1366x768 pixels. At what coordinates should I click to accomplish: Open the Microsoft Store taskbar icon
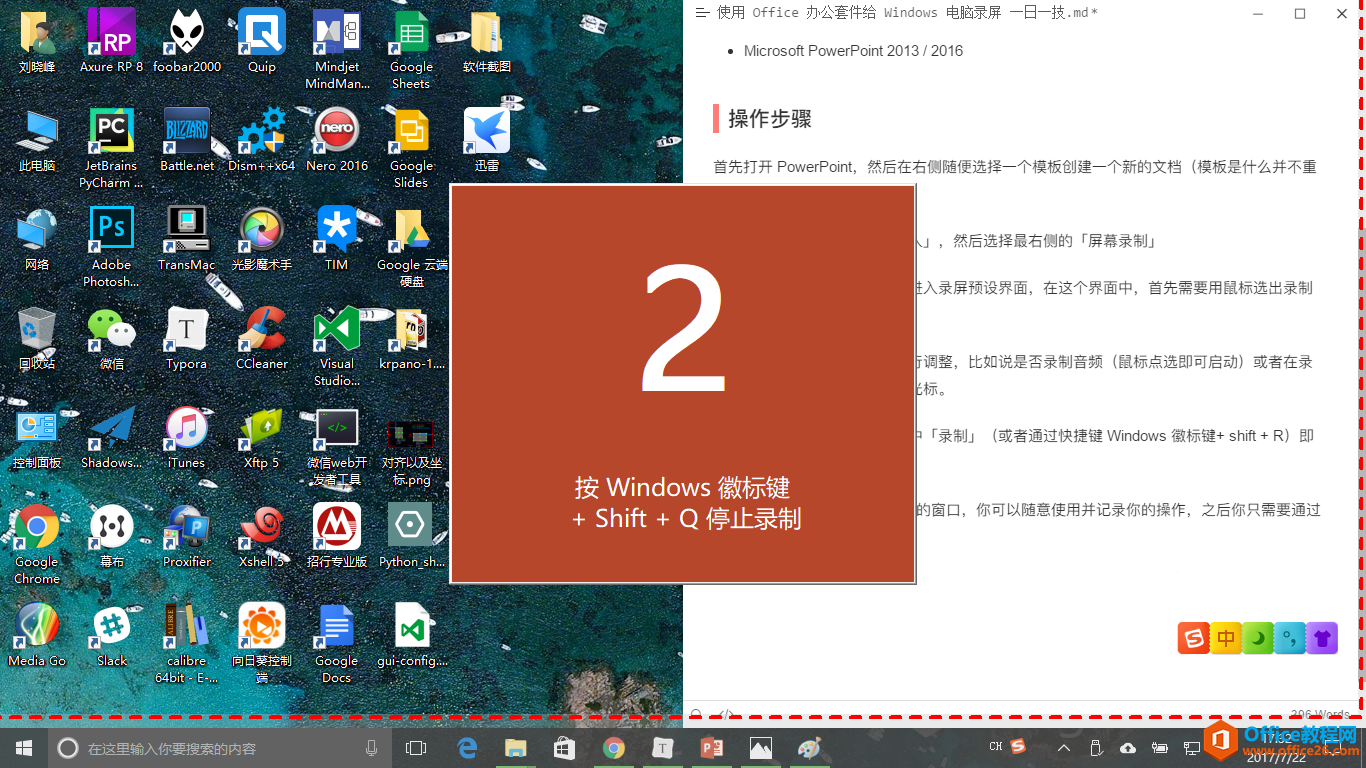coord(565,747)
